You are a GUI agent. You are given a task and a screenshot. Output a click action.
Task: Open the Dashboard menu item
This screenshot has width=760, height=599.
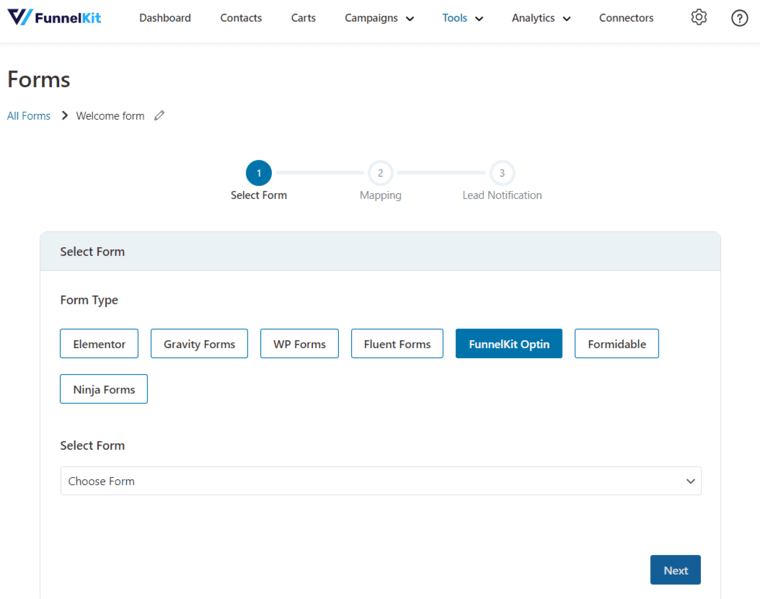click(x=165, y=18)
